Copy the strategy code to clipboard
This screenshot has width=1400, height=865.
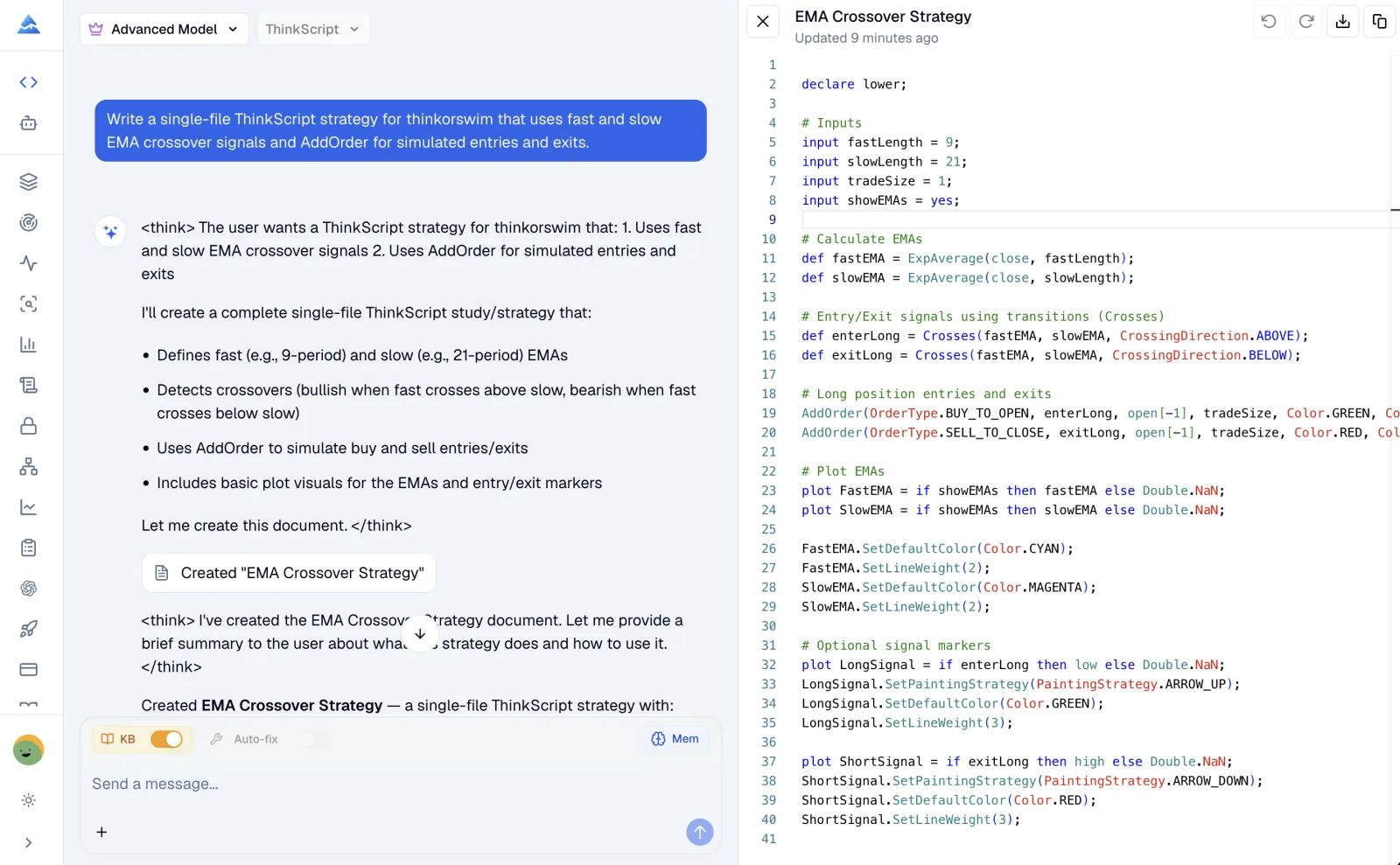1380,21
